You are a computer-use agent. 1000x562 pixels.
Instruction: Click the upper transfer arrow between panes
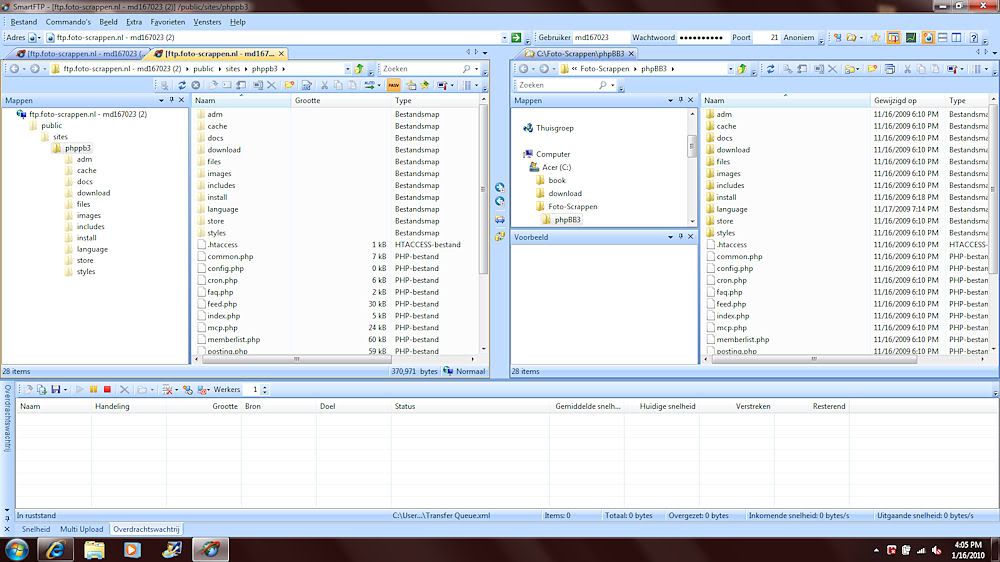tap(500, 188)
